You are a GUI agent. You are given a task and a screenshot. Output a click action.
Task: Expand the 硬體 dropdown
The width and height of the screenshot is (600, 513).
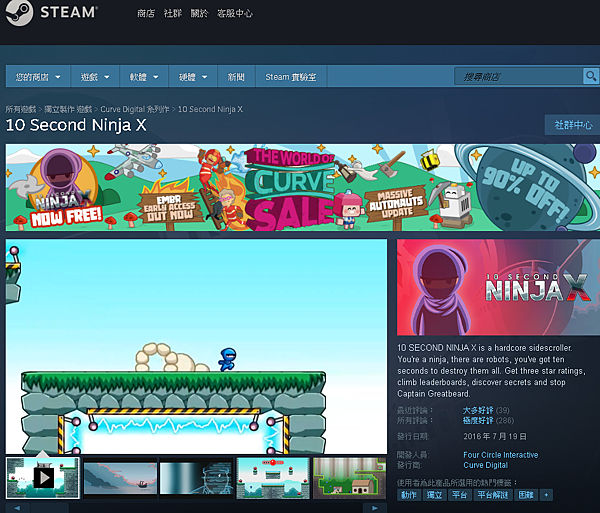tap(193, 77)
